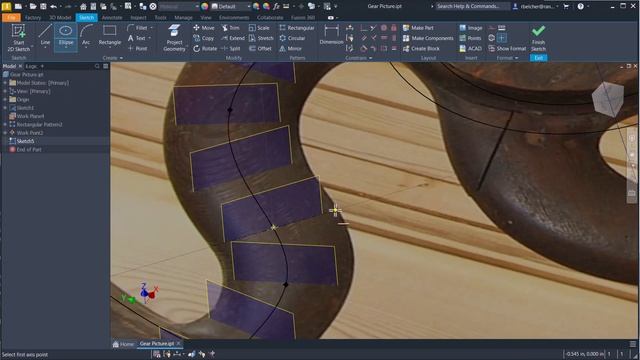Click Make Part
The image size is (640, 360).
point(418,28)
